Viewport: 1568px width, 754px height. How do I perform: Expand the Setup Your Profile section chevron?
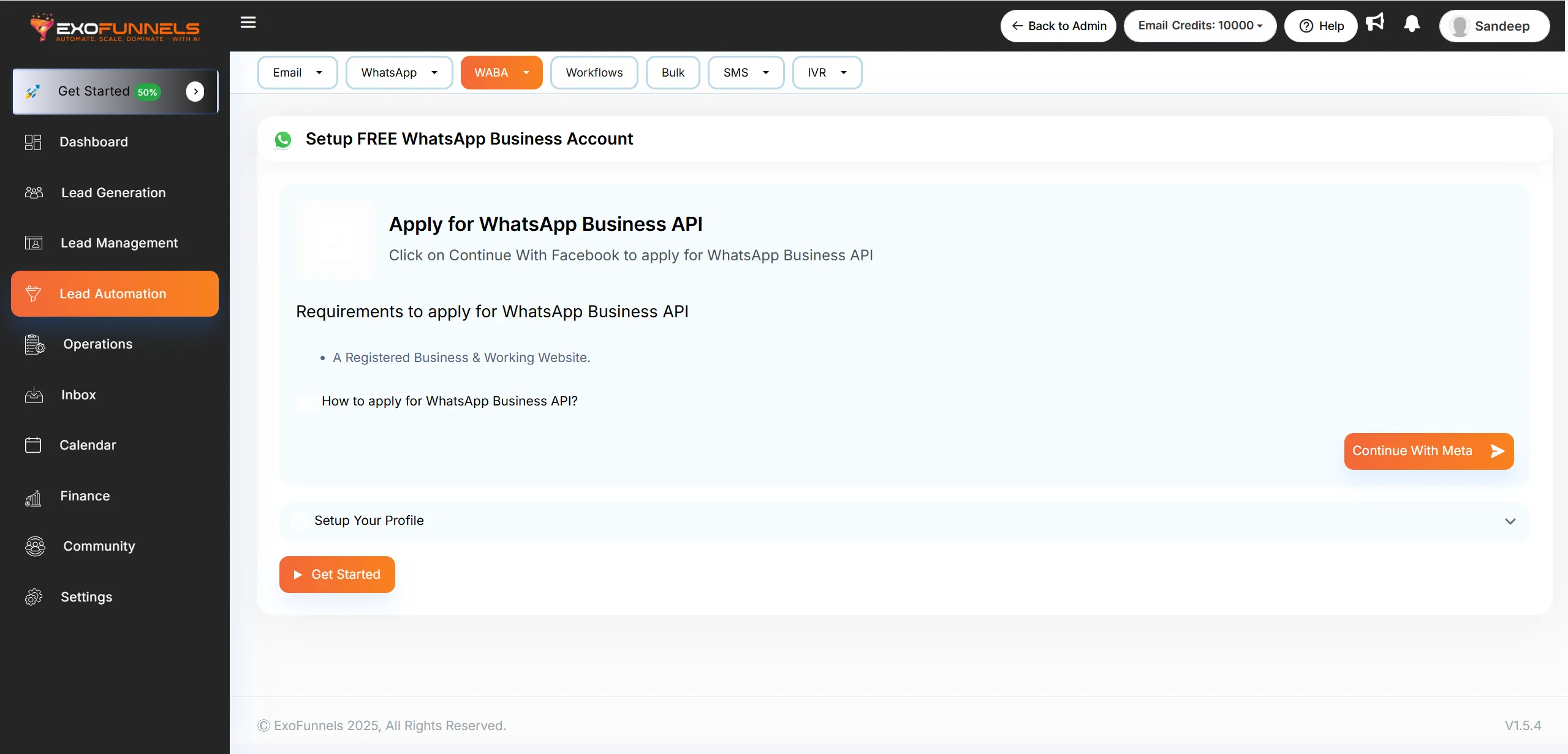point(1510,521)
